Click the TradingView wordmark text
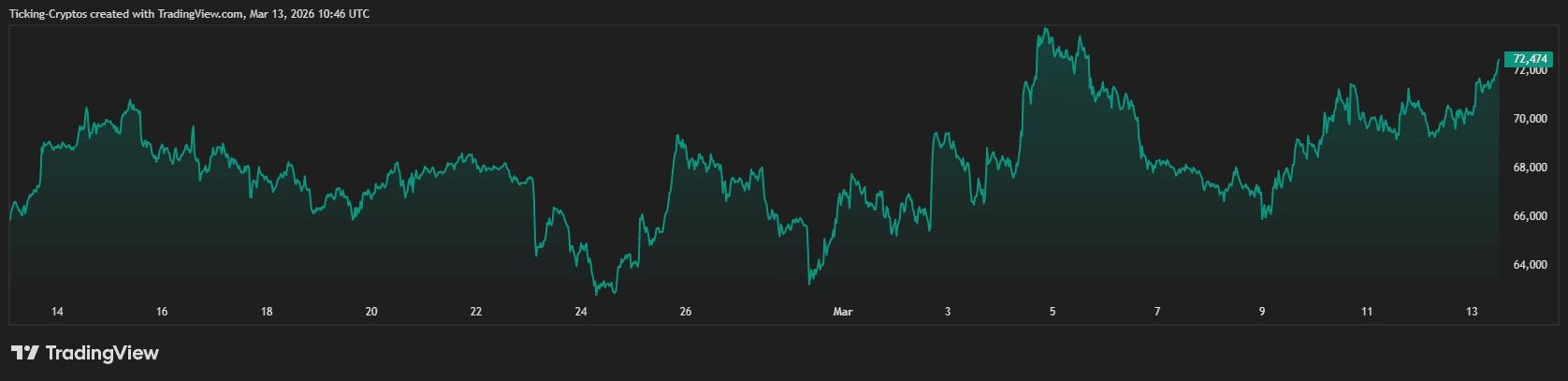The width and height of the screenshot is (1568, 381). coord(102,353)
